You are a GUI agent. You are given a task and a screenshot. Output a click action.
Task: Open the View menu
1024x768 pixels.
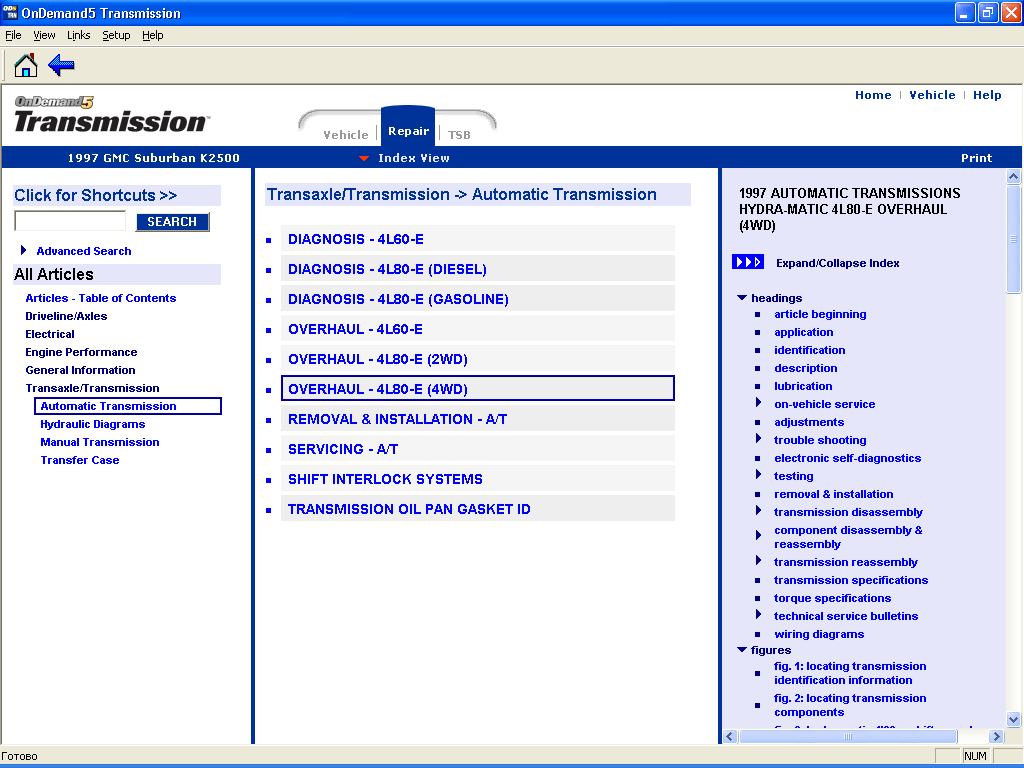[44, 35]
